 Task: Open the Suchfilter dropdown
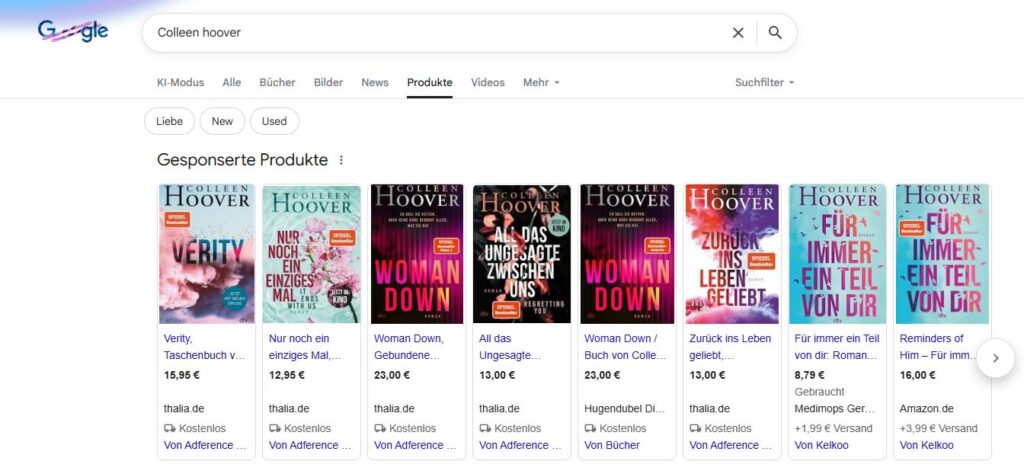coord(764,82)
